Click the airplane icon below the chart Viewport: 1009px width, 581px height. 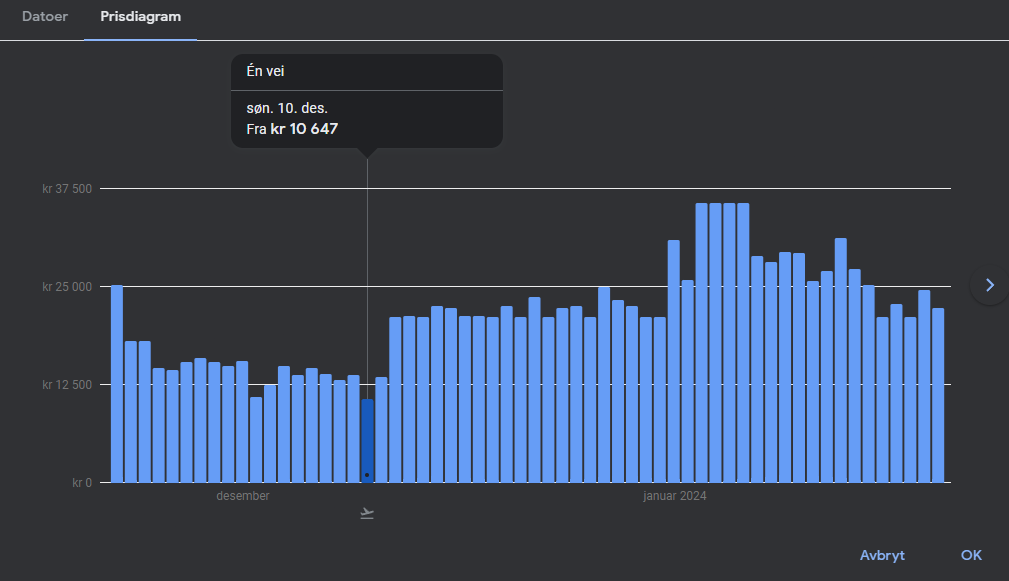(x=367, y=514)
